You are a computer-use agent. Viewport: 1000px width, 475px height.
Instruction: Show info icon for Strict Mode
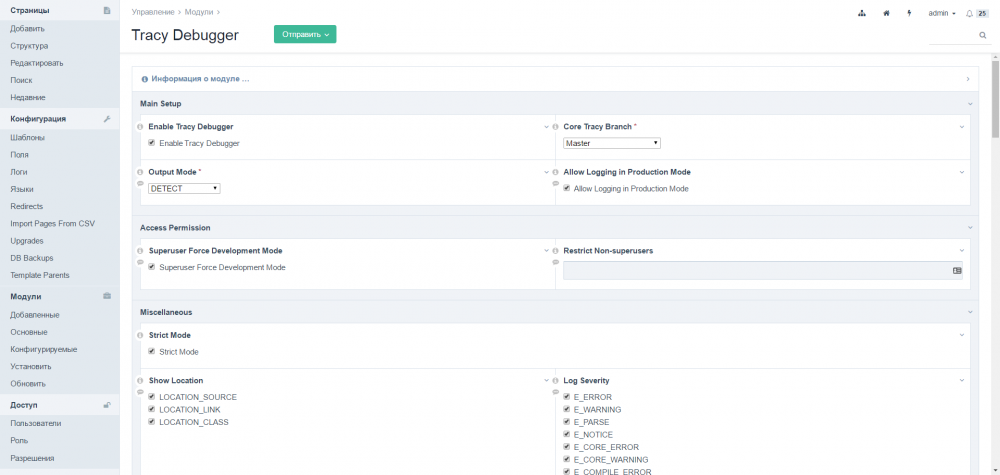point(140,335)
